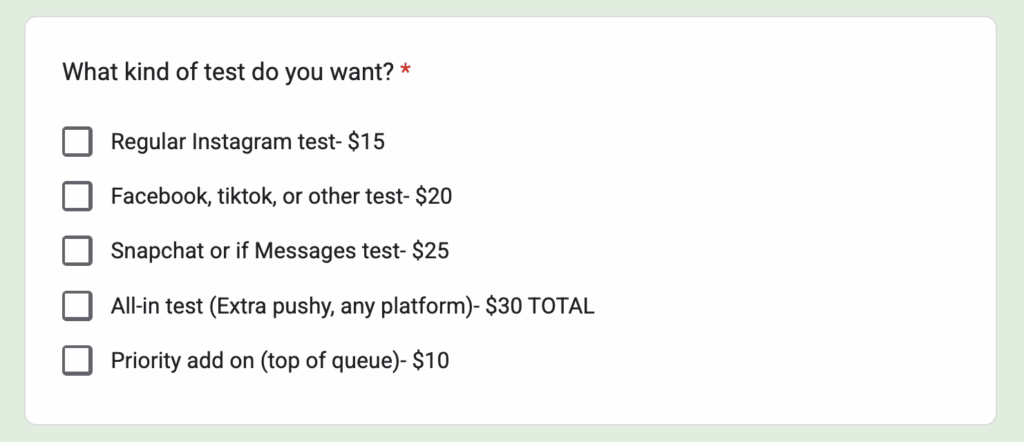Click the 'Snapchat or if Messages test' label
The width and height of the screenshot is (1024, 442).
255,251
